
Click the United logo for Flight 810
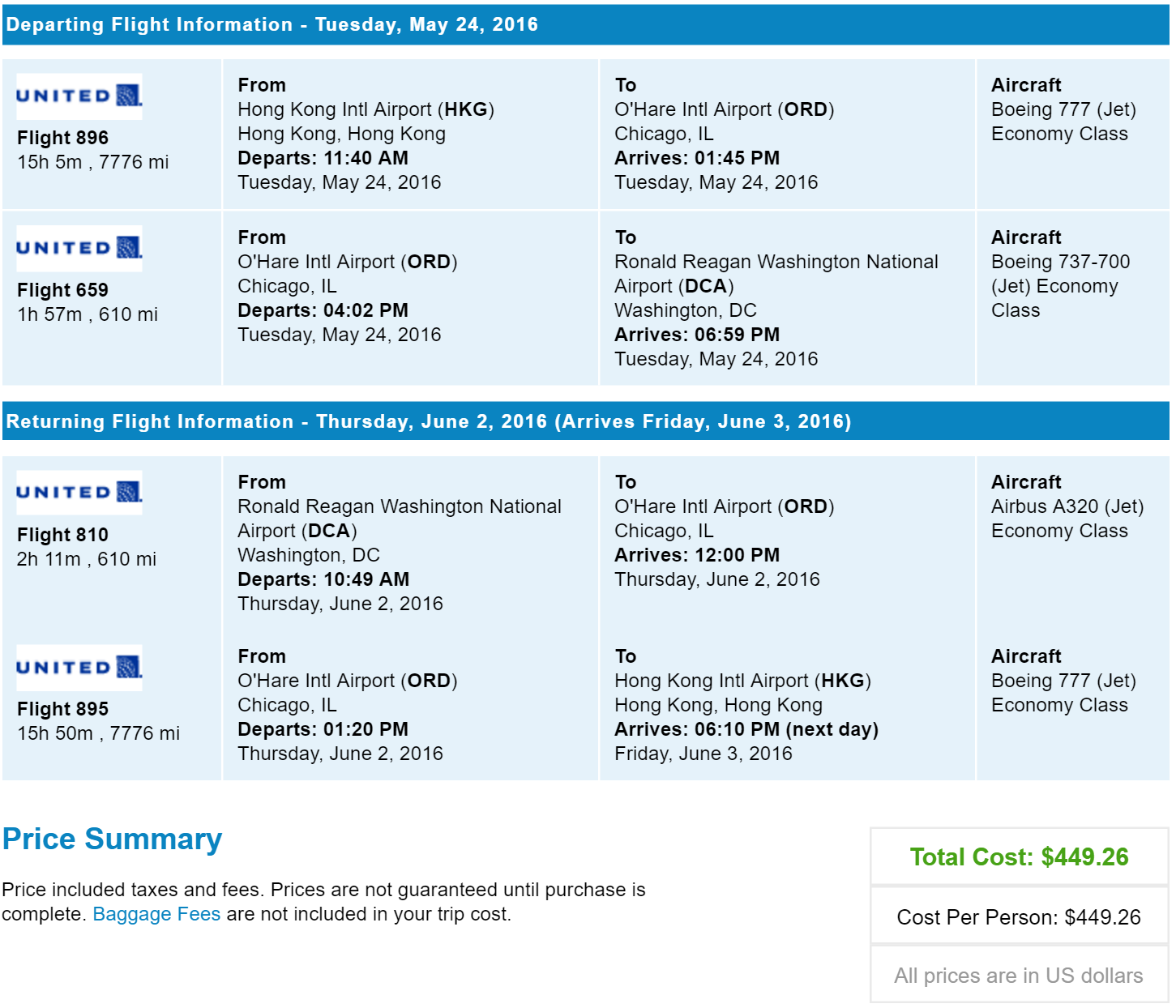pyautogui.click(x=79, y=493)
